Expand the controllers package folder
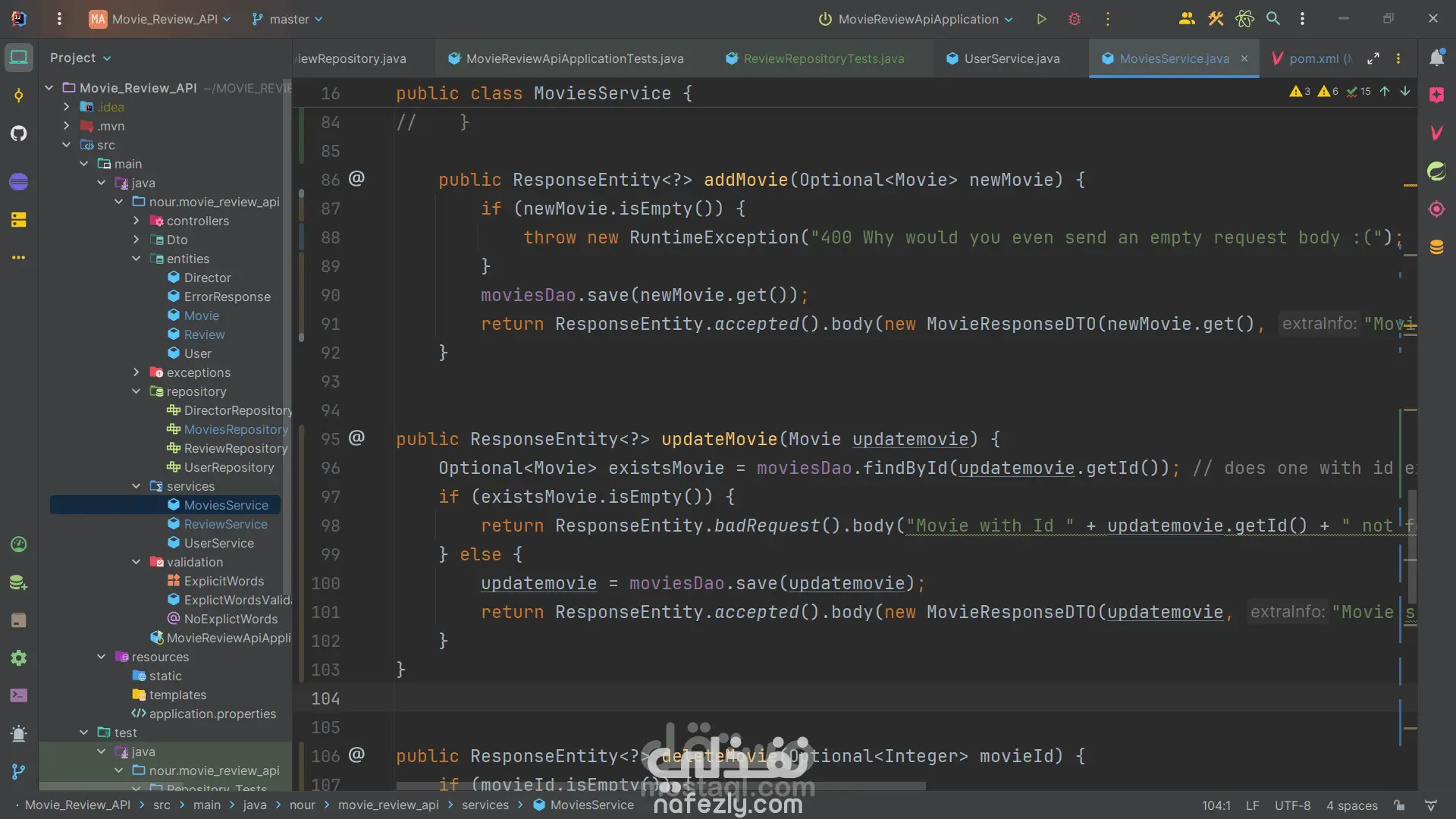 point(136,221)
